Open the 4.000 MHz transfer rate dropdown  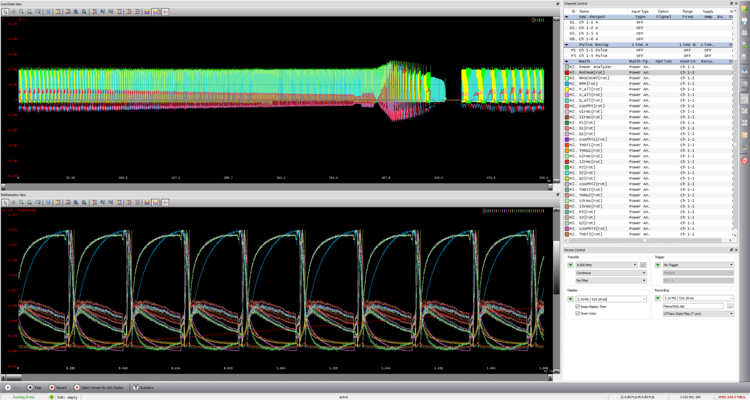(607, 265)
